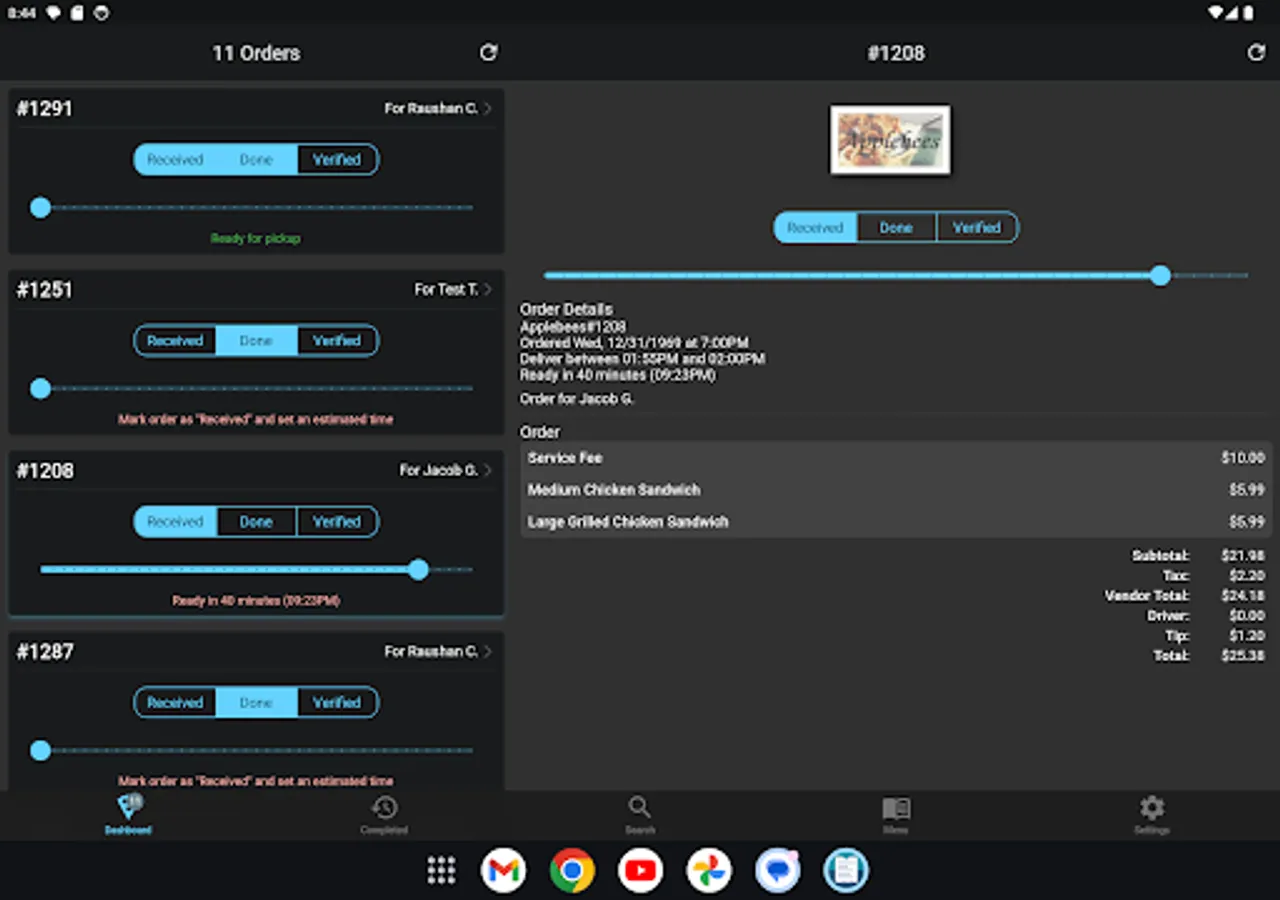Expand order #1291 for Raushan C.
The image size is (1280, 900).
click(x=489, y=109)
